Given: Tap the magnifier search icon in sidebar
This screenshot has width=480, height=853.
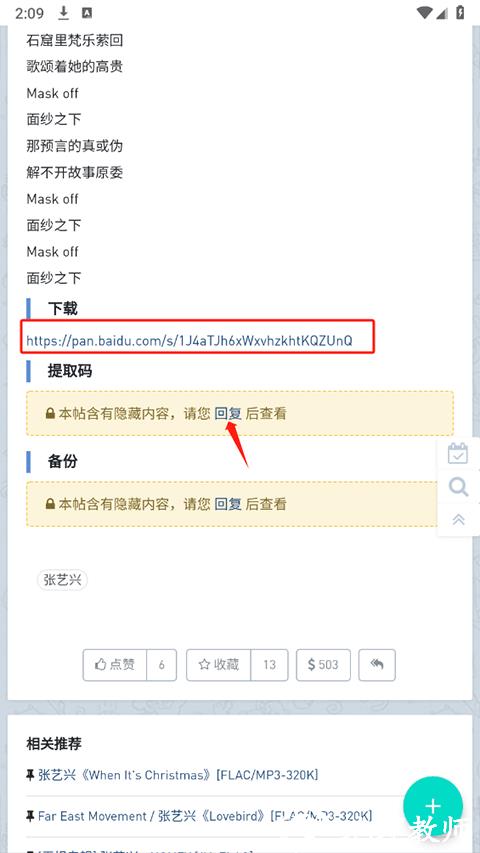Looking at the screenshot, I should click(x=459, y=486).
